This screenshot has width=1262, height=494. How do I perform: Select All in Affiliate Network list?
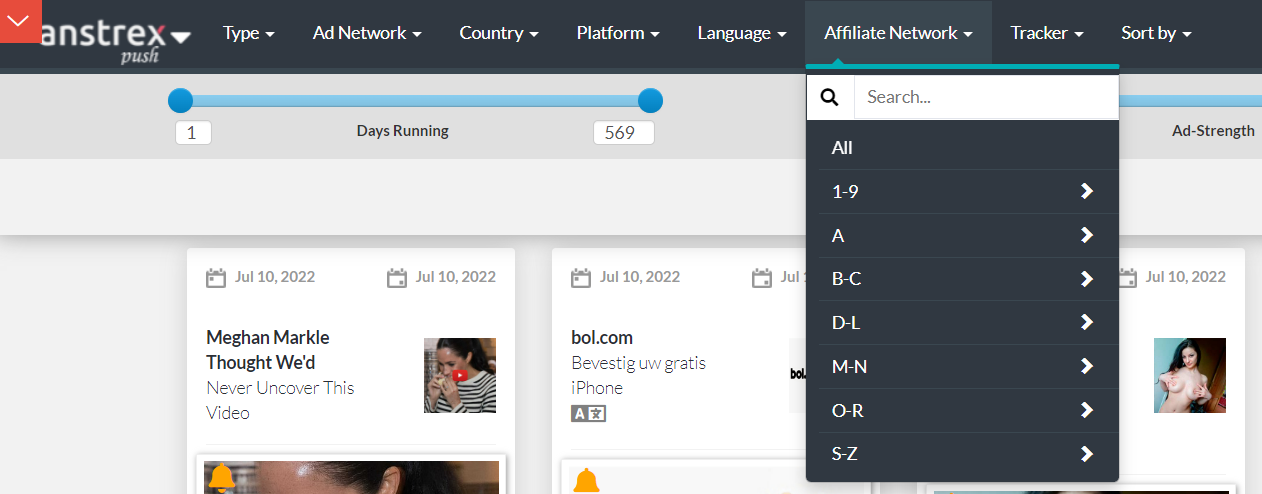click(842, 148)
